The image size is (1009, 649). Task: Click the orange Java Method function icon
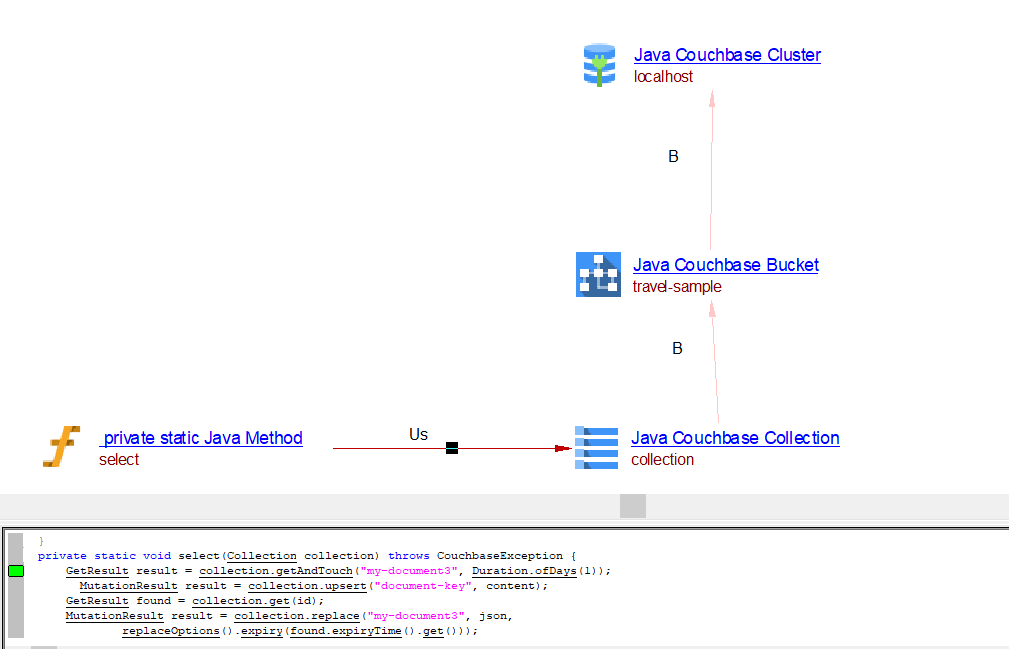click(x=62, y=447)
